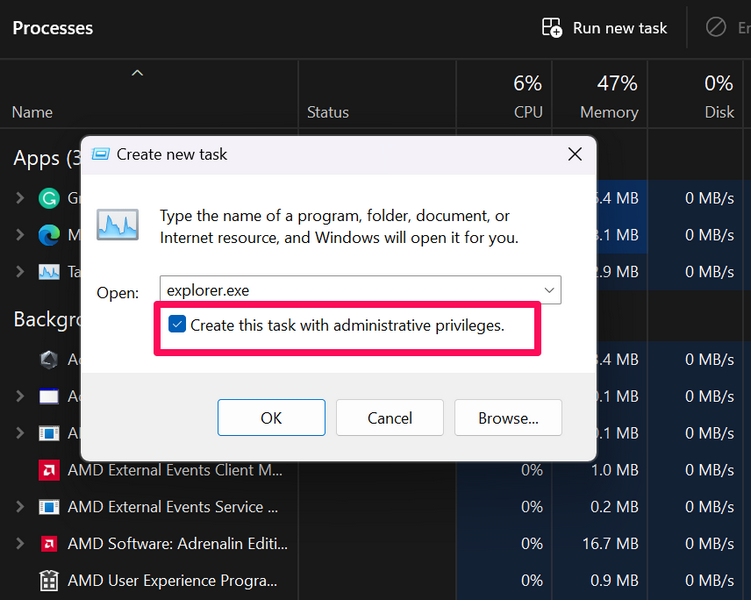Screen dimensions: 751x600
Task: Uncheck Create this task with administrative privileges
Action: pyautogui.click(x=178, y=325)
